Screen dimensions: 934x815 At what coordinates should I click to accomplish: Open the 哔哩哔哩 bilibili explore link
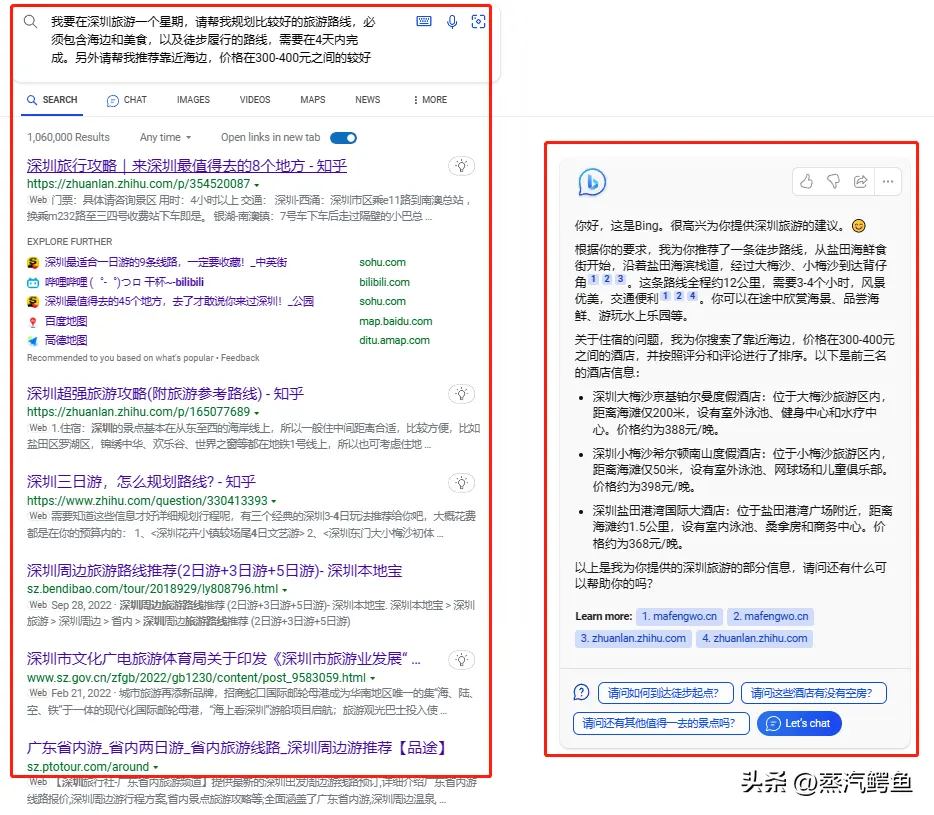point(124,282)
